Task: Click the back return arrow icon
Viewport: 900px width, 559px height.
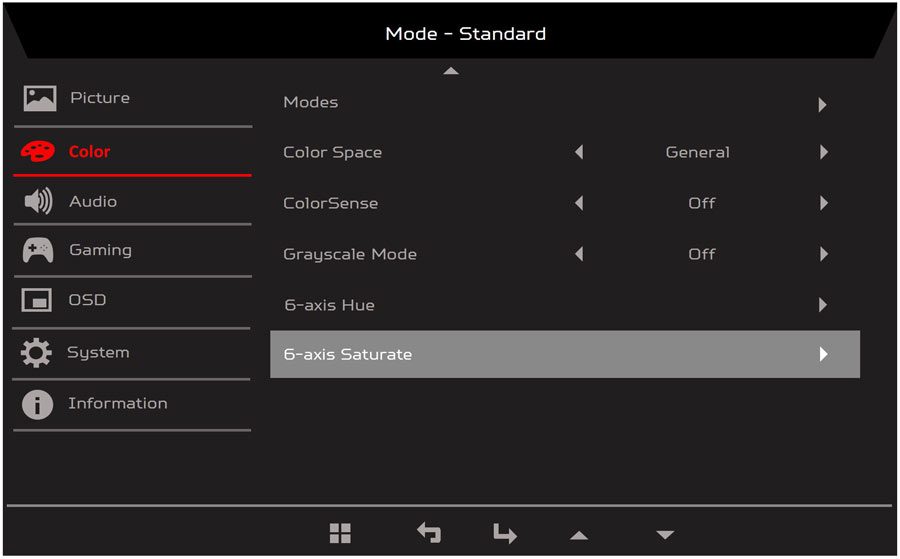Action: click(x=429, y=533)
